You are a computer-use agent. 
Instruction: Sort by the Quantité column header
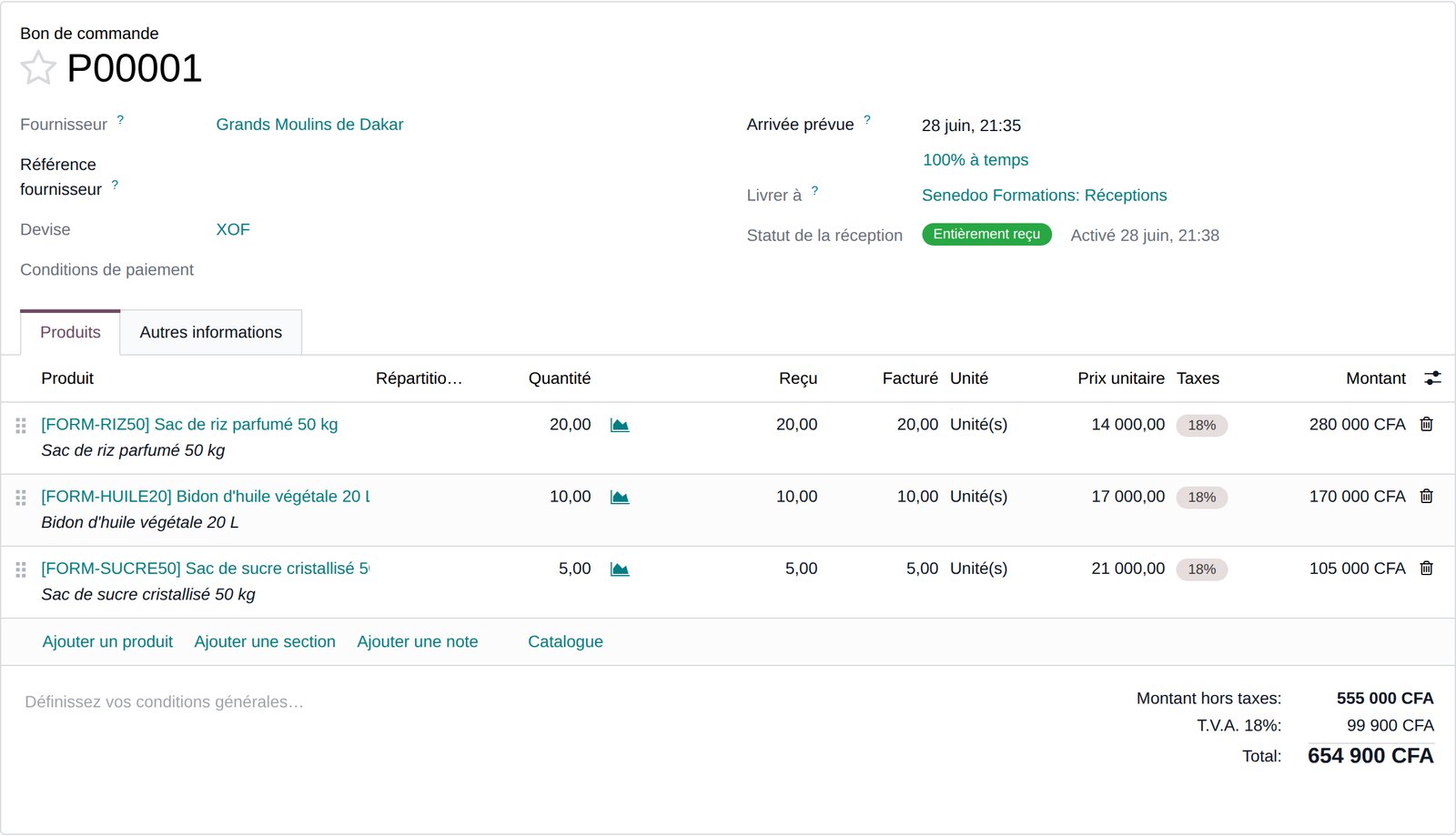tap(559, 378)
